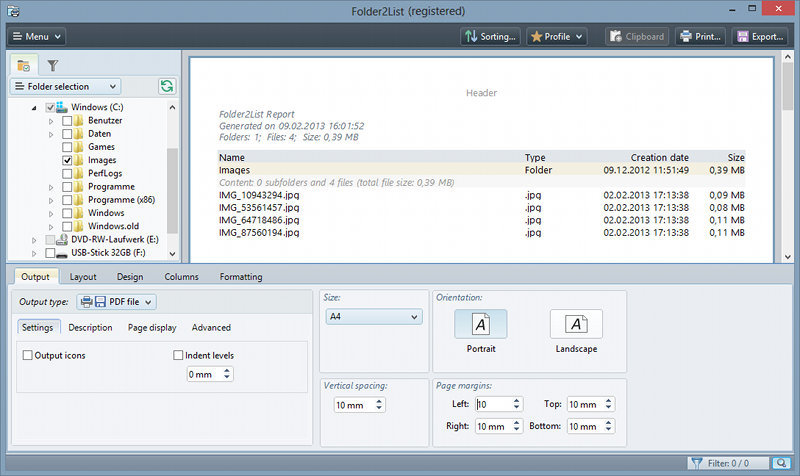Decrease the Right margin value
The image size is (800, 476).
click(x=516, y=429)
